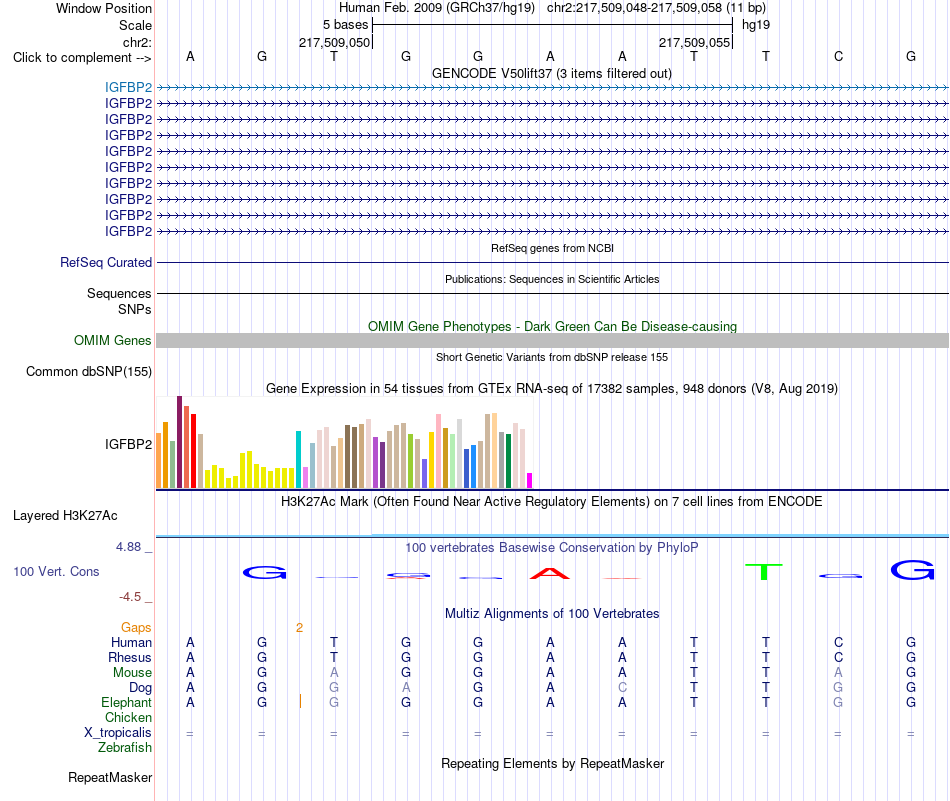Click the Dog species label
The width and height of the screenshot is (950, 801).
(140, 688)
